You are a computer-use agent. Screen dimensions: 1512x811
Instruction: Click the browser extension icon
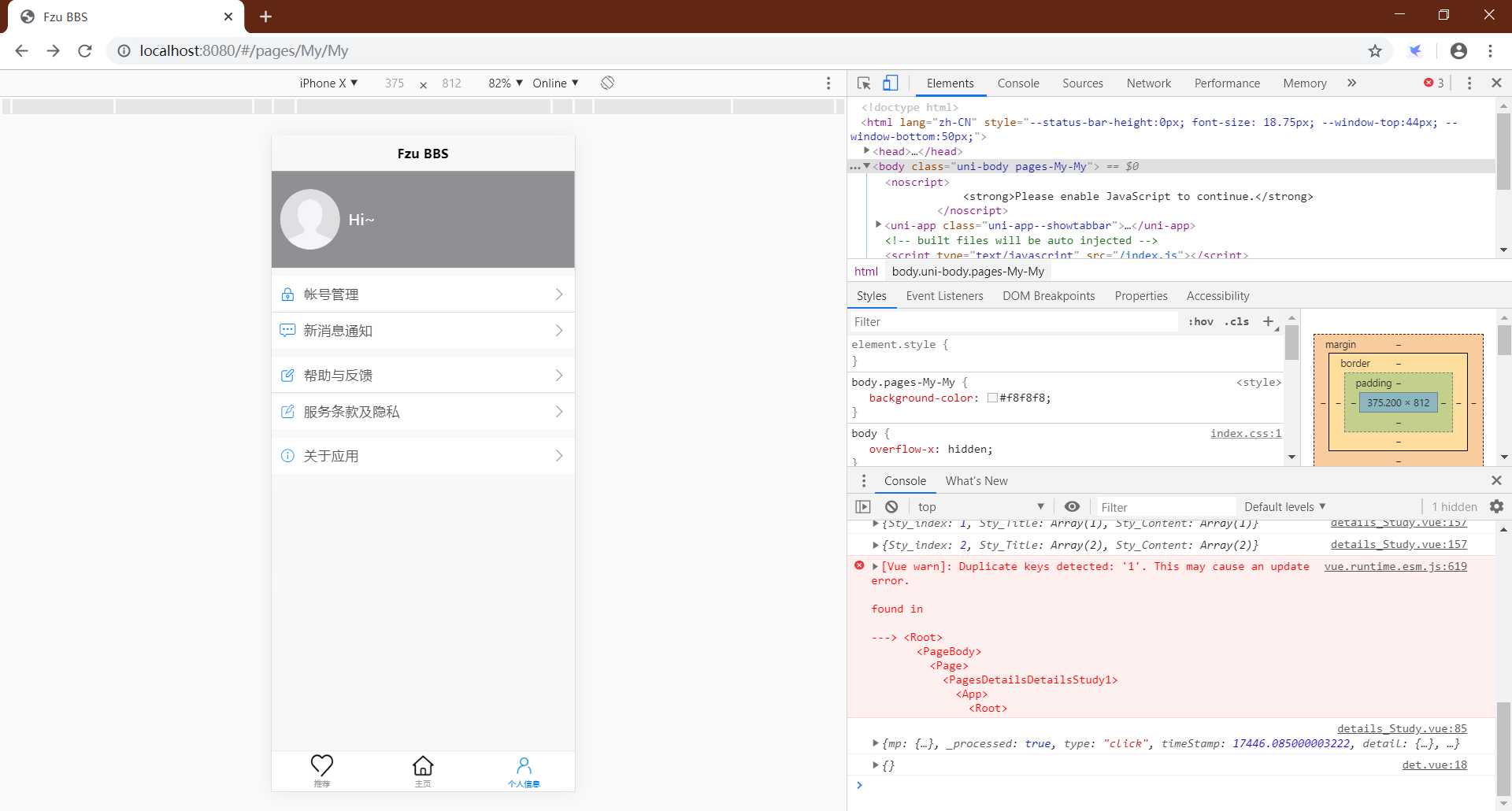1415,50
